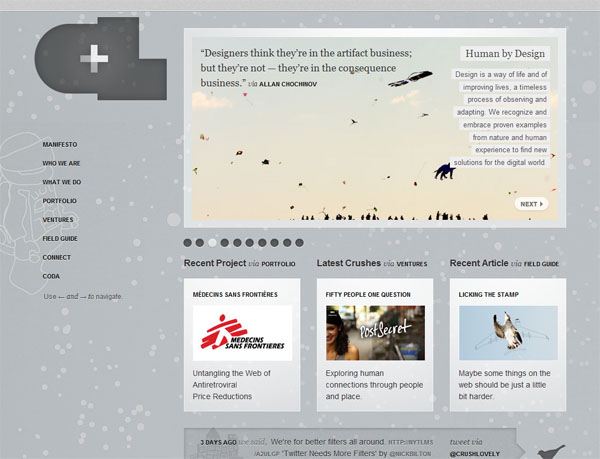Viewport: 600px width, 459px height.
Task: Select the ninth slideshow dot
Action: click(x=287, y=243)
